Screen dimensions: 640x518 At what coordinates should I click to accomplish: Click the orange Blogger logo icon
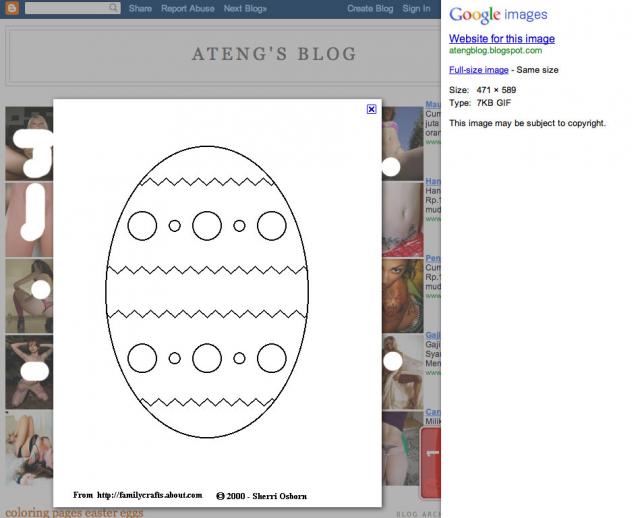[x=12, y=8]
